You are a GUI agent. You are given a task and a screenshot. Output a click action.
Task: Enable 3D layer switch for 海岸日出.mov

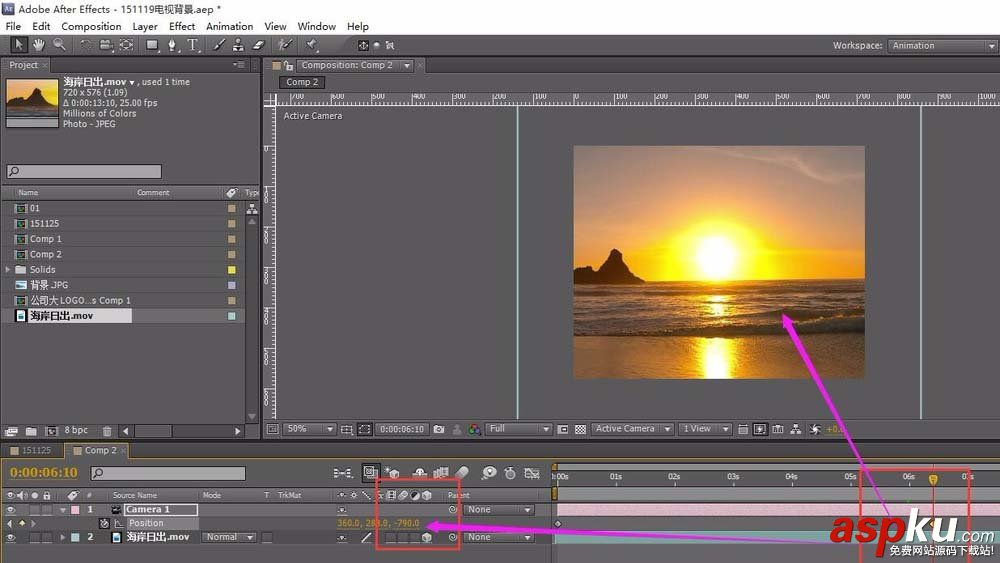click(x=427, y=537)
